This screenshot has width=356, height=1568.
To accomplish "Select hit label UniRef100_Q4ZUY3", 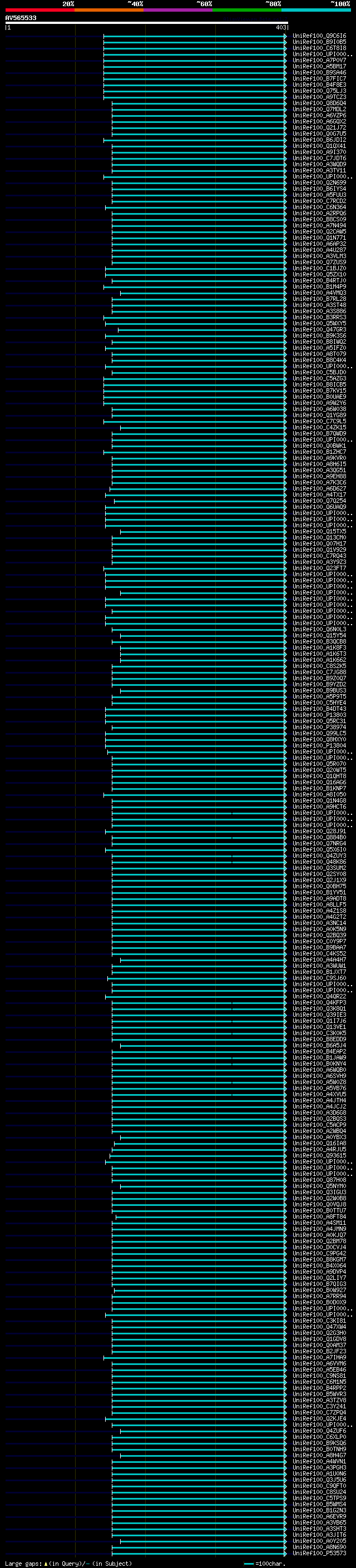I will pos(319,856).
